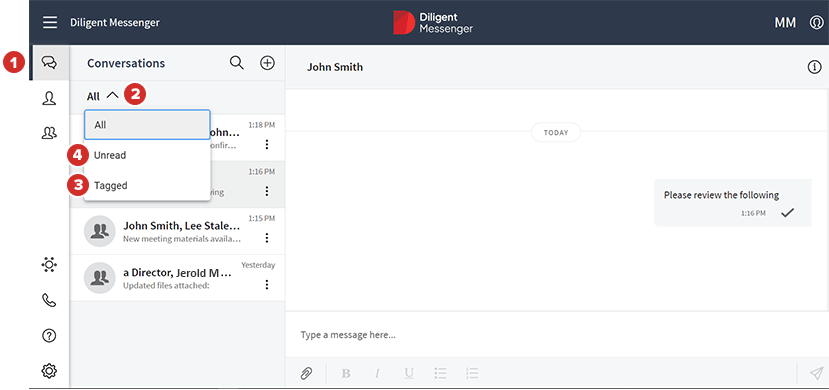This screenshot has height=390, width=829.
Task: Attach a file with the paperclip icon
Action: click(x=306, y=374)
